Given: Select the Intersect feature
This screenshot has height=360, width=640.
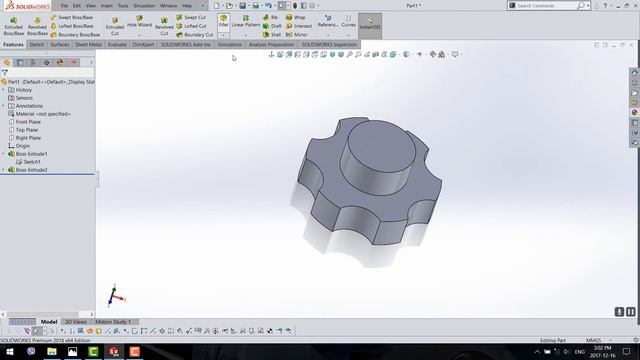Looking at the screenshot, I should coord(299,26).
